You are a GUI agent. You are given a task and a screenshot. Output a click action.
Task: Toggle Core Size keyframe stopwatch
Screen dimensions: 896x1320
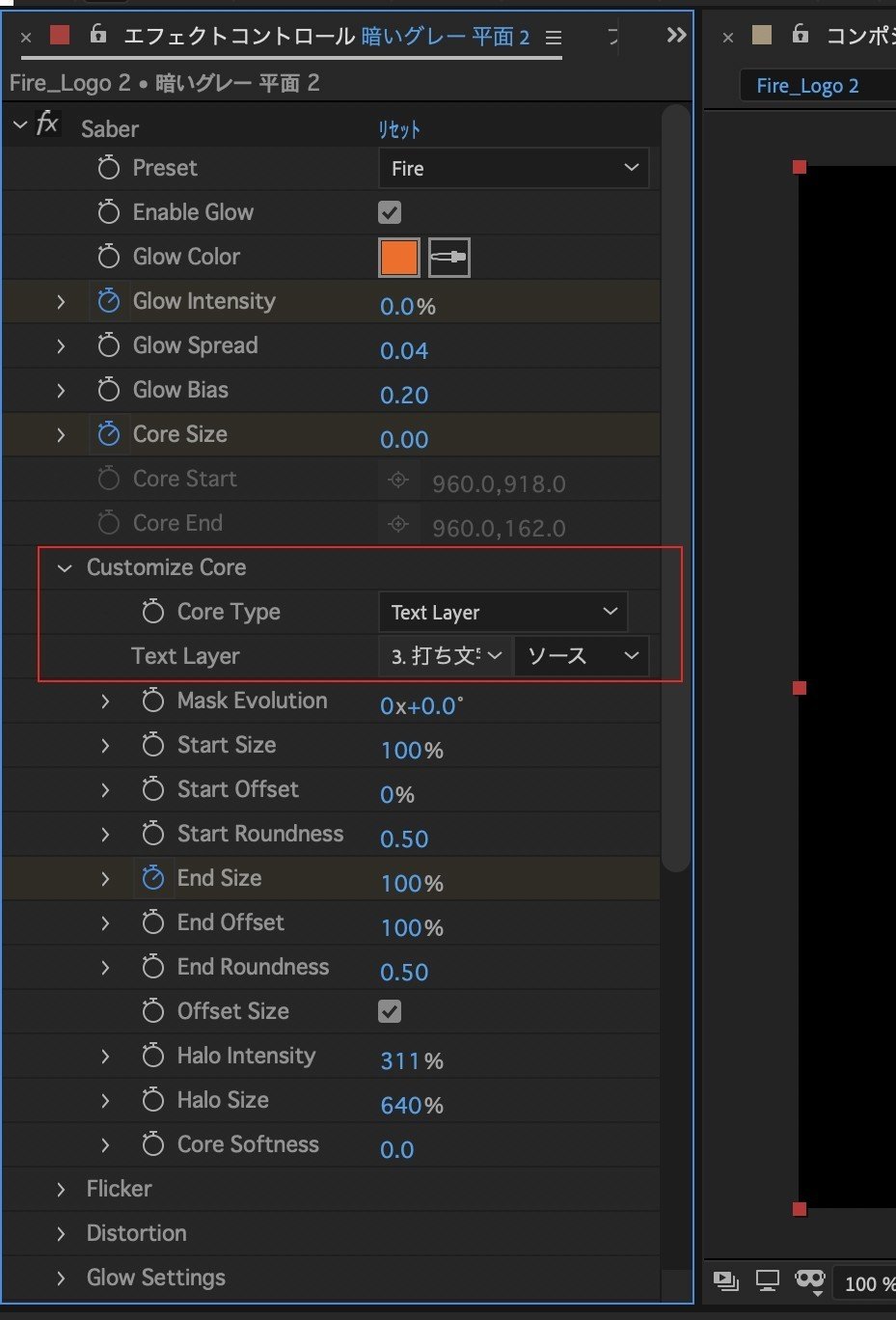point(109,434)
